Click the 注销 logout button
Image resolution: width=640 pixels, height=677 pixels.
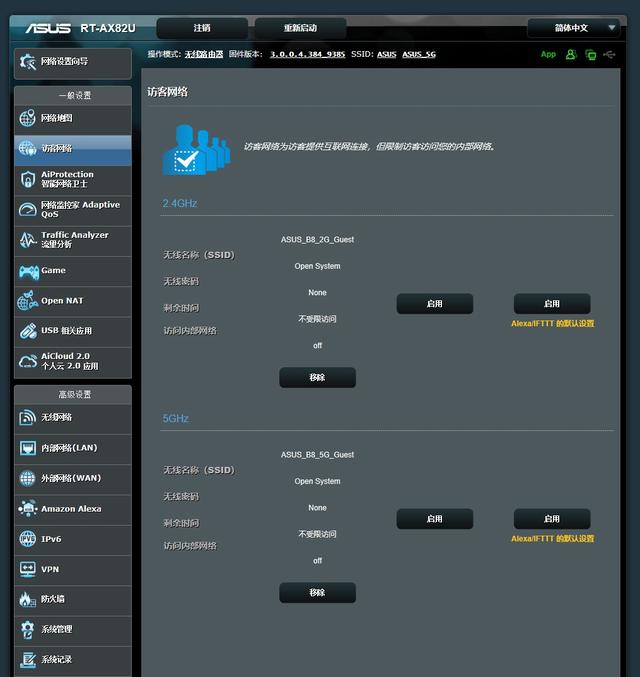(x=202, y=28)
